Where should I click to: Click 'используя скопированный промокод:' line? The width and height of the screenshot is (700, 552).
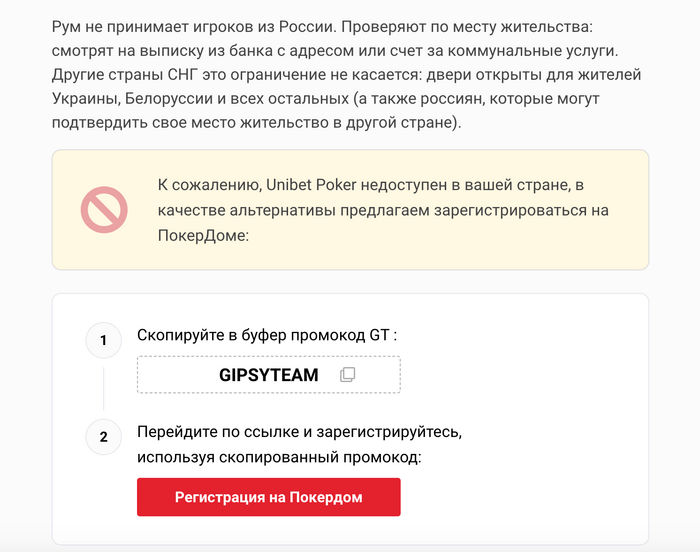[x=279, y=457]
